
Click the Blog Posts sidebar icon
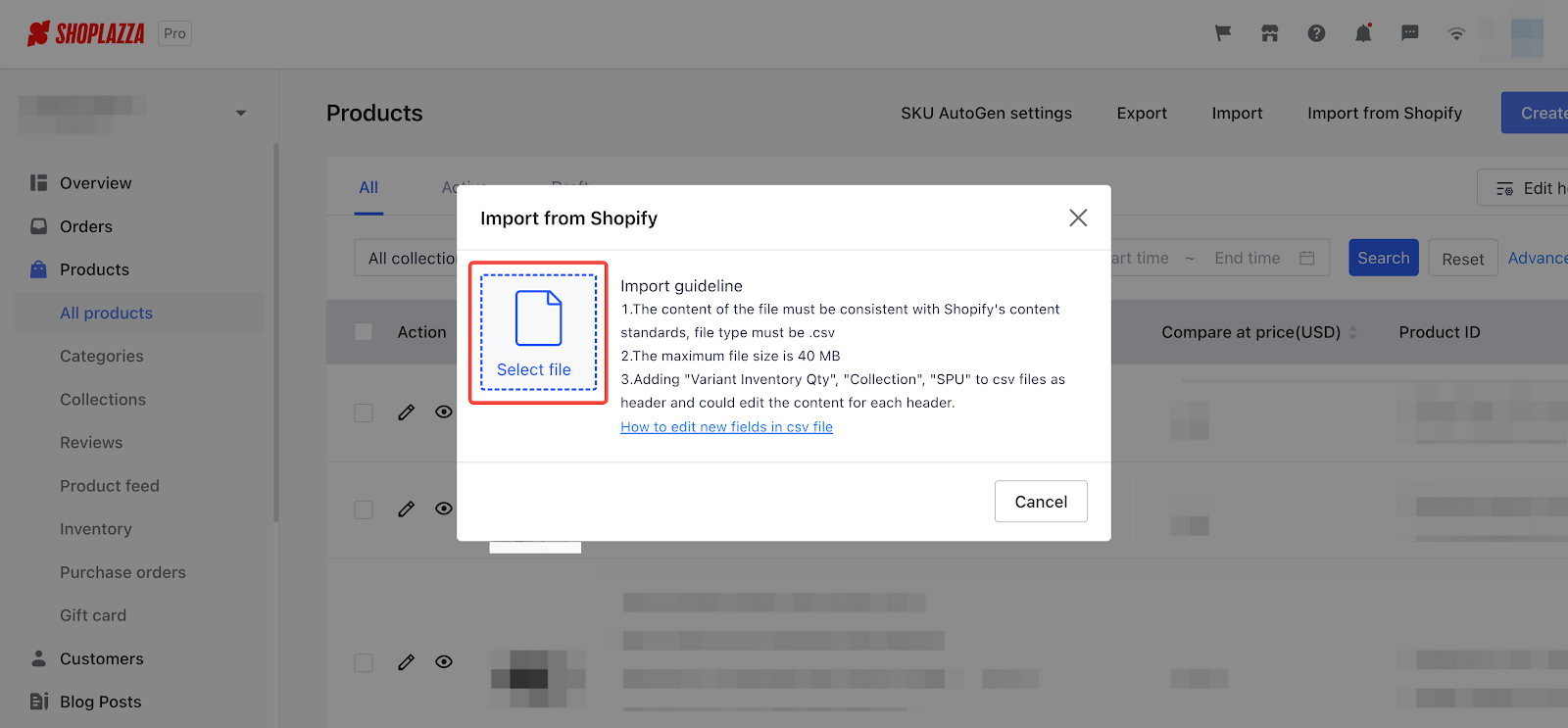[x=38, y=702]
